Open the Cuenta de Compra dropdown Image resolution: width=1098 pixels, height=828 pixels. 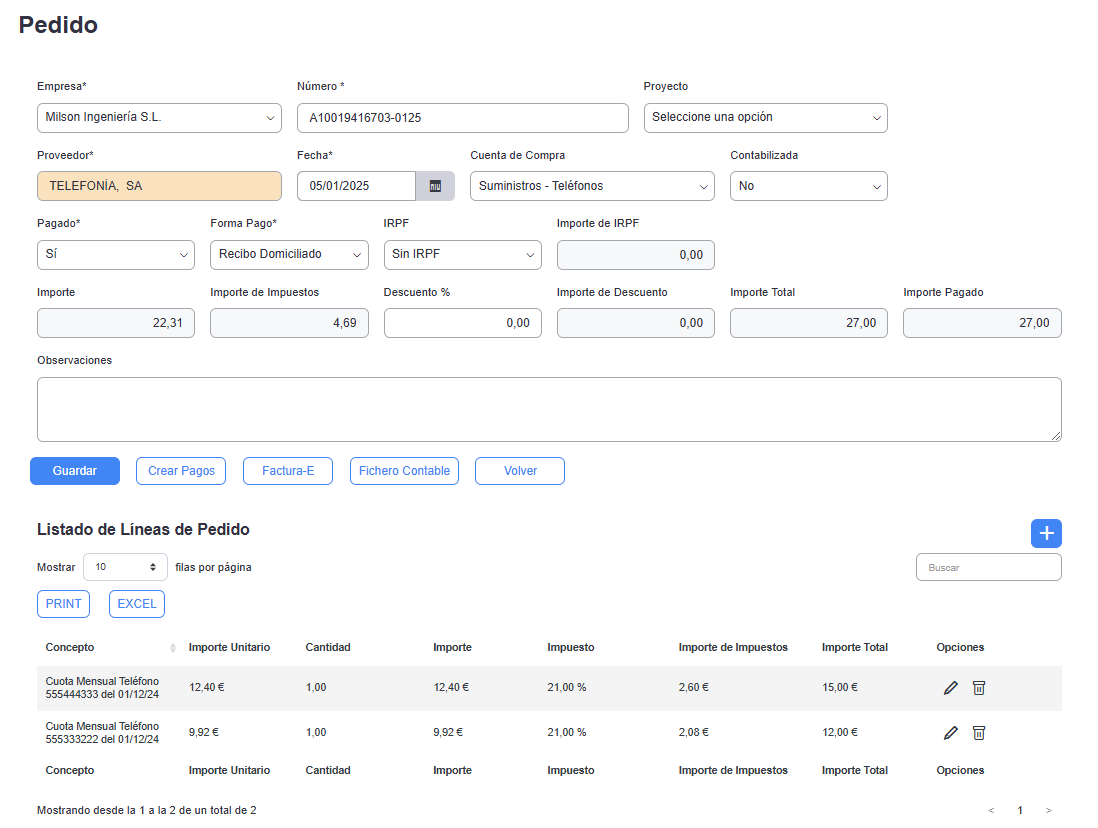(592, 186)
